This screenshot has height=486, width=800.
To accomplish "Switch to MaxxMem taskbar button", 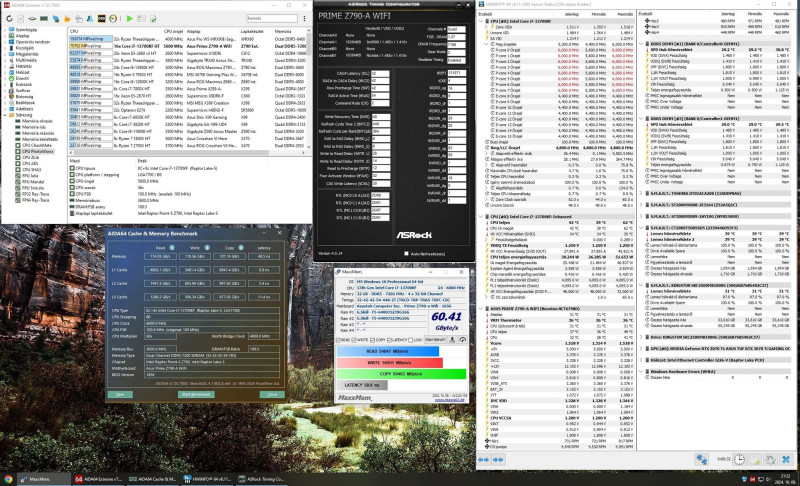I will [x=43, y=479].
